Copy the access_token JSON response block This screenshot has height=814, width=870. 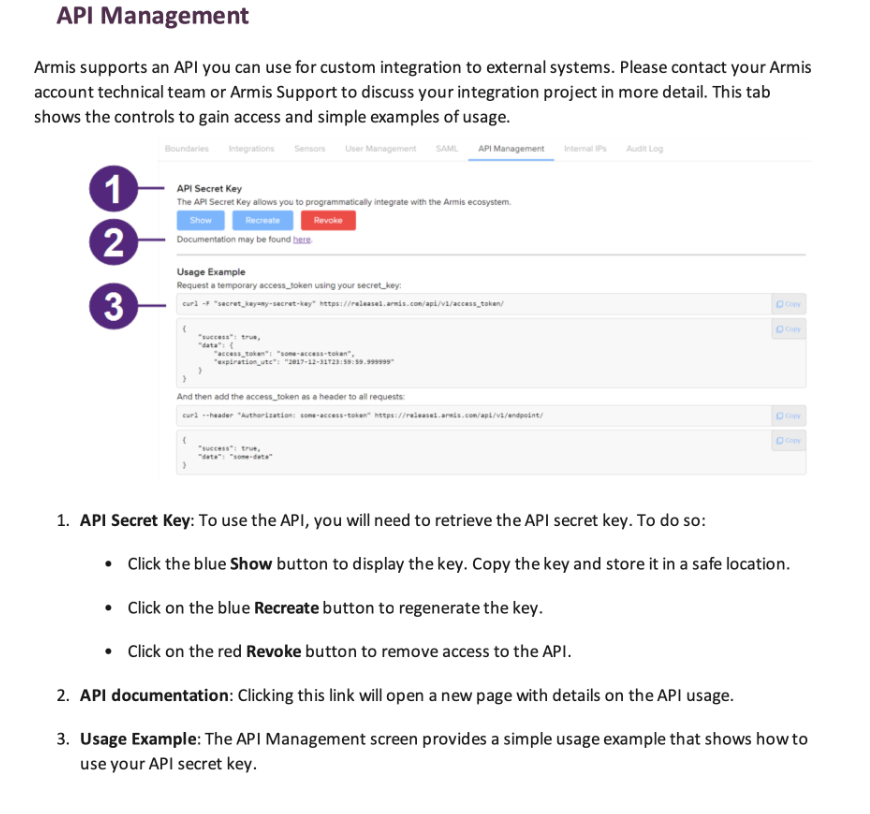788,329
